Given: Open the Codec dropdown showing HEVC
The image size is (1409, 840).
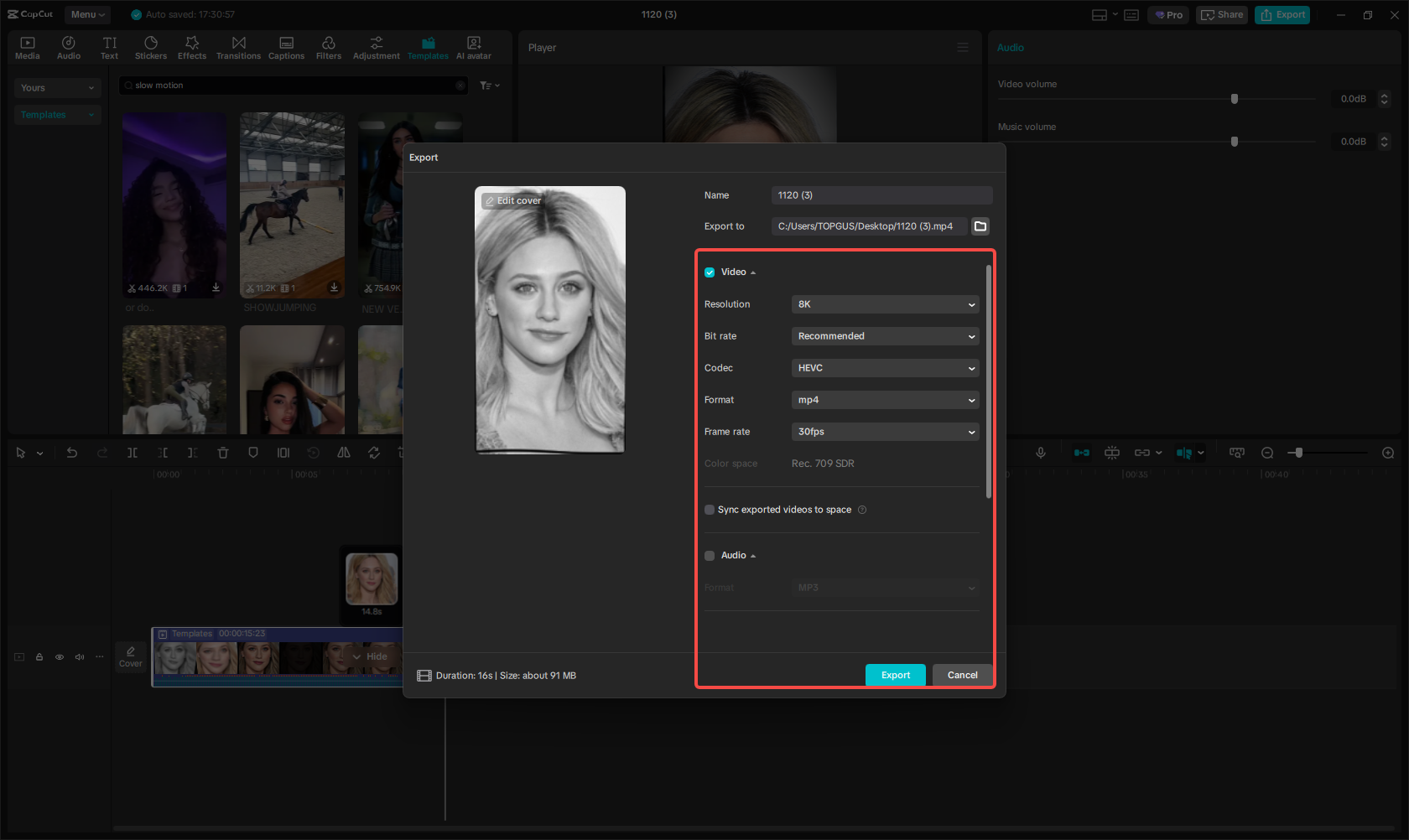Looking at the screenshot, I should (x=885, y=368).
